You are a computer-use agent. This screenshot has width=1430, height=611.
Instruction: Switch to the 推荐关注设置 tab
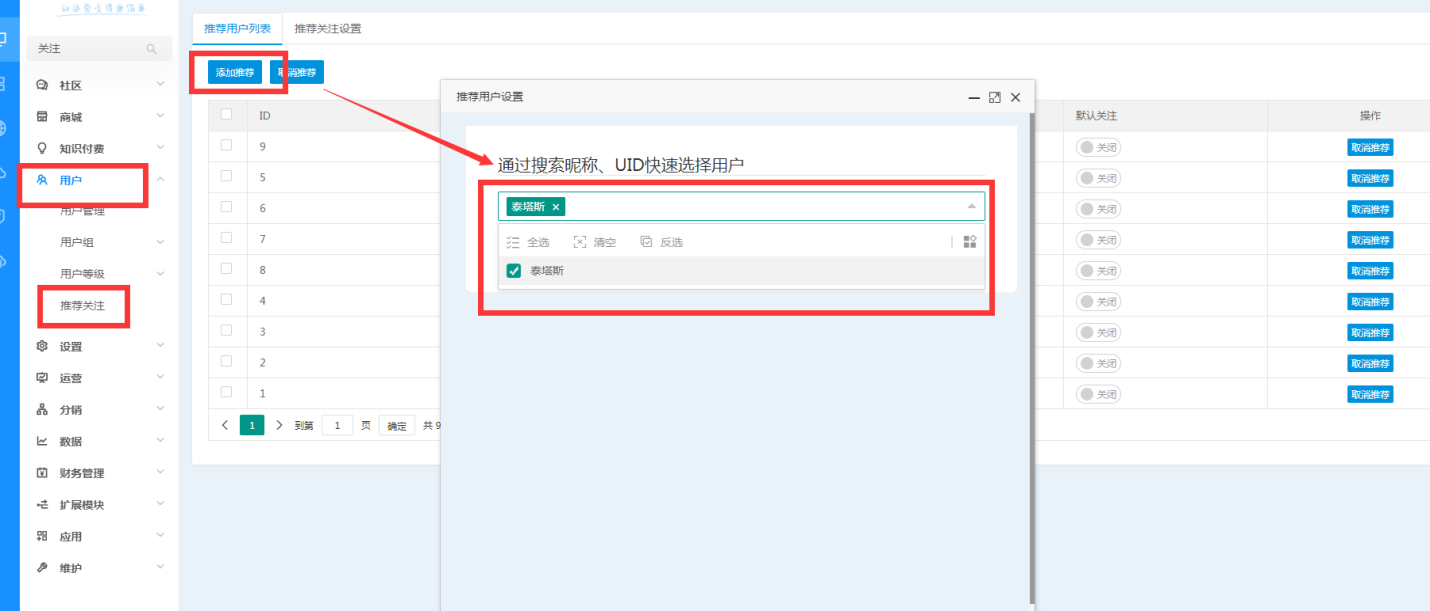point(328,29)
